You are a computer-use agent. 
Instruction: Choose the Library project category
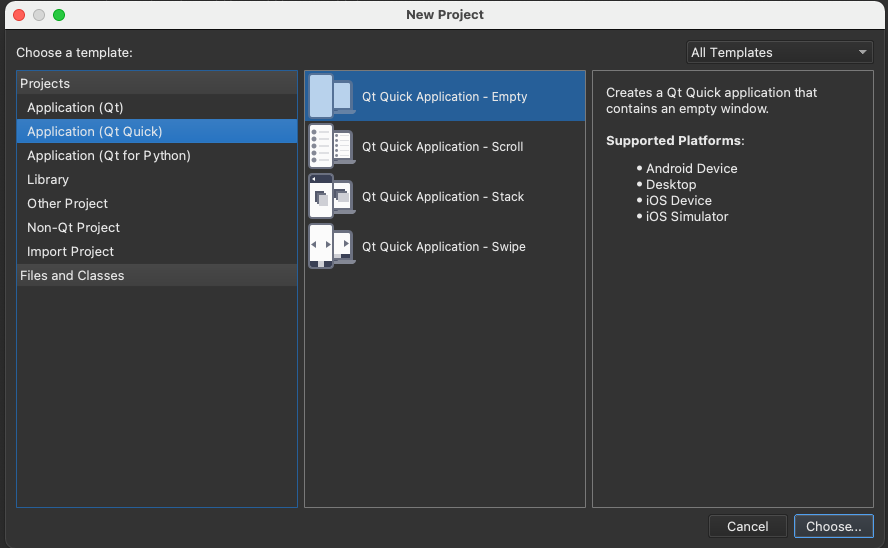pos(48,180)
